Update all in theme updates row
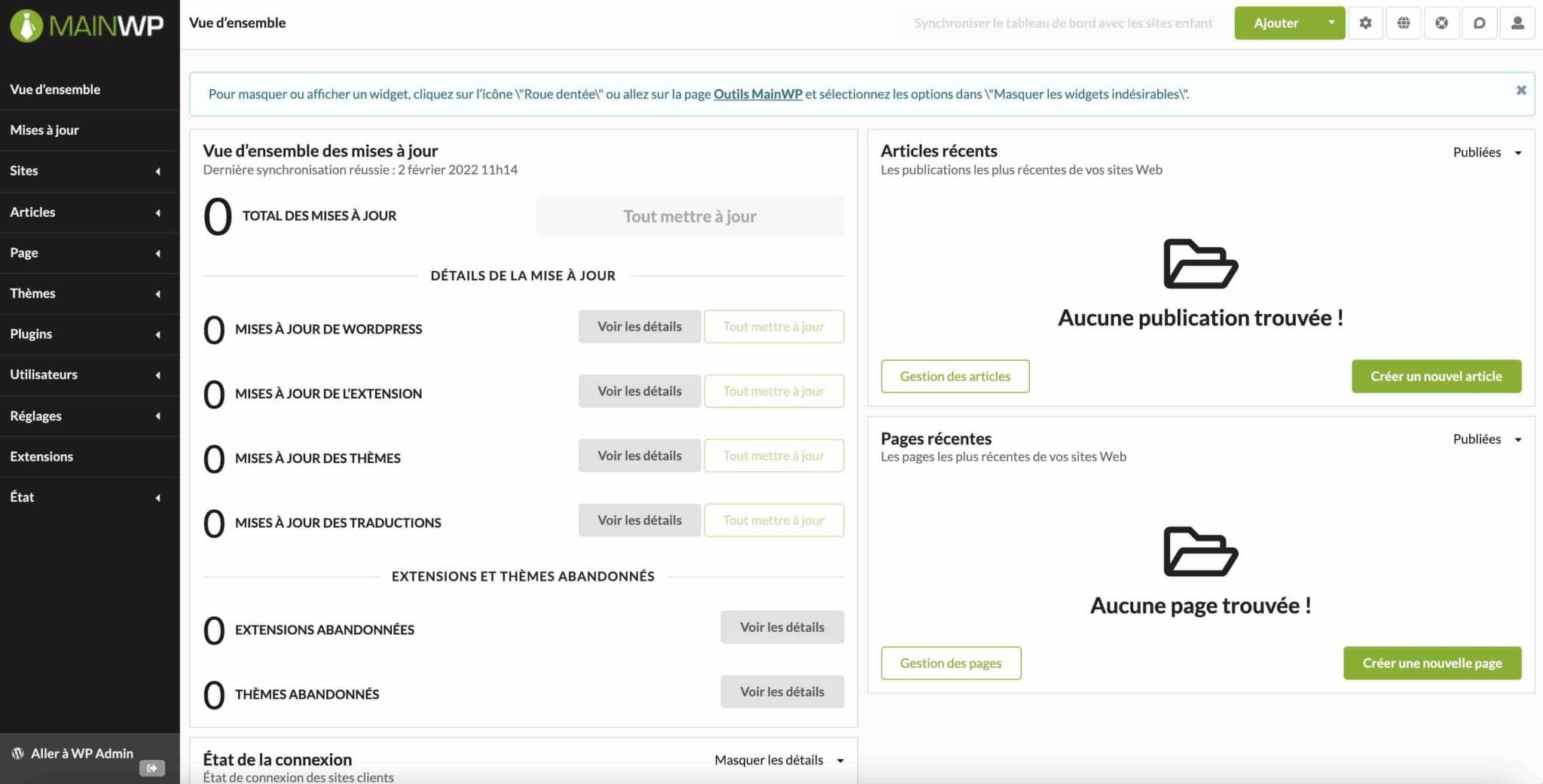The width and height of the screenshot is (1543, 784). coord(774,456)
